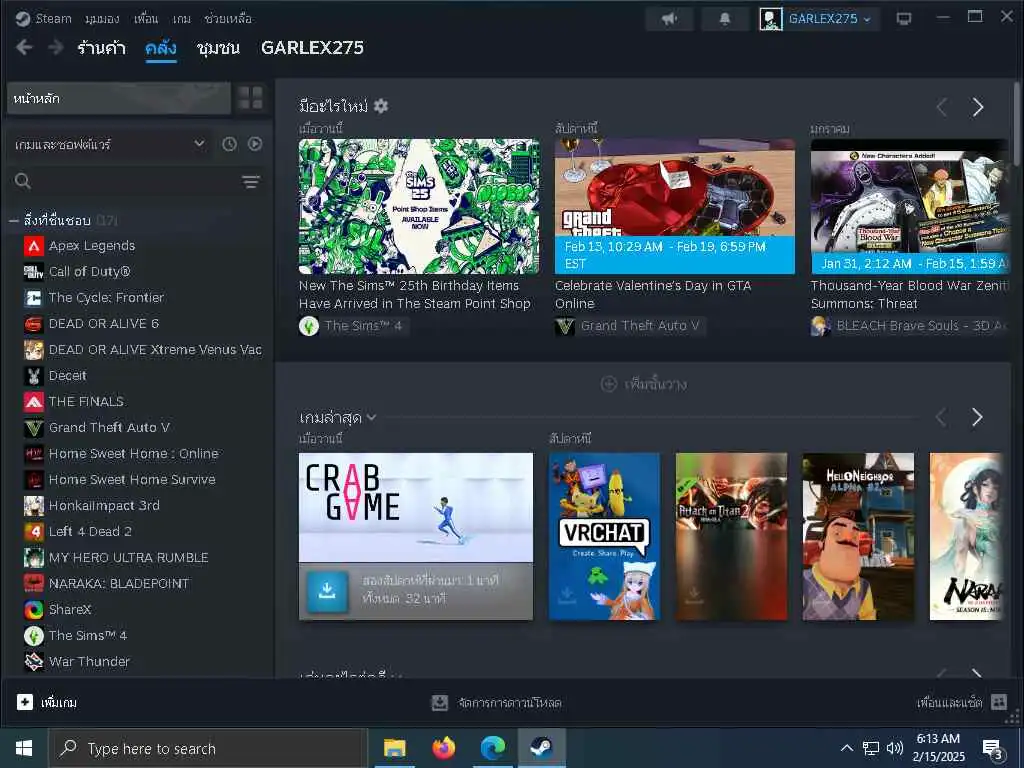The width and height of the screenshot is (1024, 768).
Task: Open the Steam menu
Action: coord(54,18)
